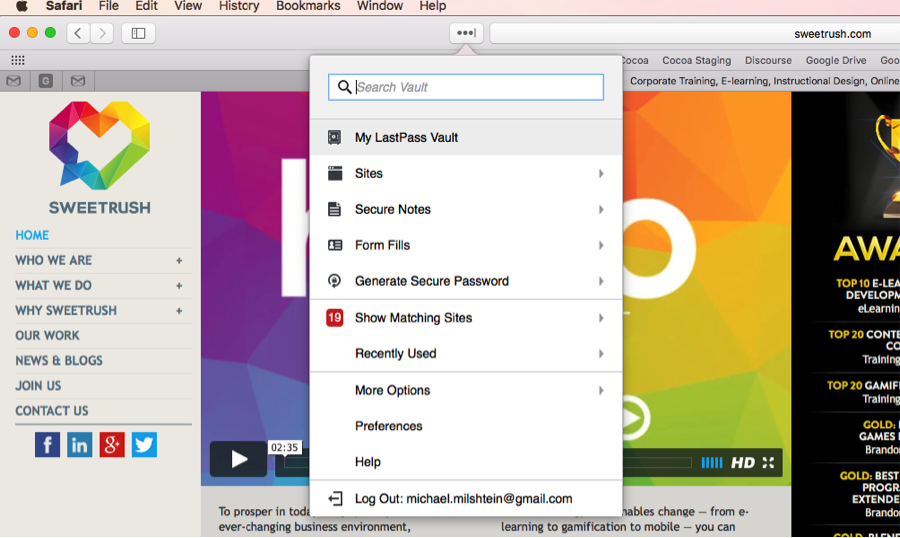The height and width of the screenshot is (538, 900).
Task: Open the Apple menu
Action: (21, 6)
